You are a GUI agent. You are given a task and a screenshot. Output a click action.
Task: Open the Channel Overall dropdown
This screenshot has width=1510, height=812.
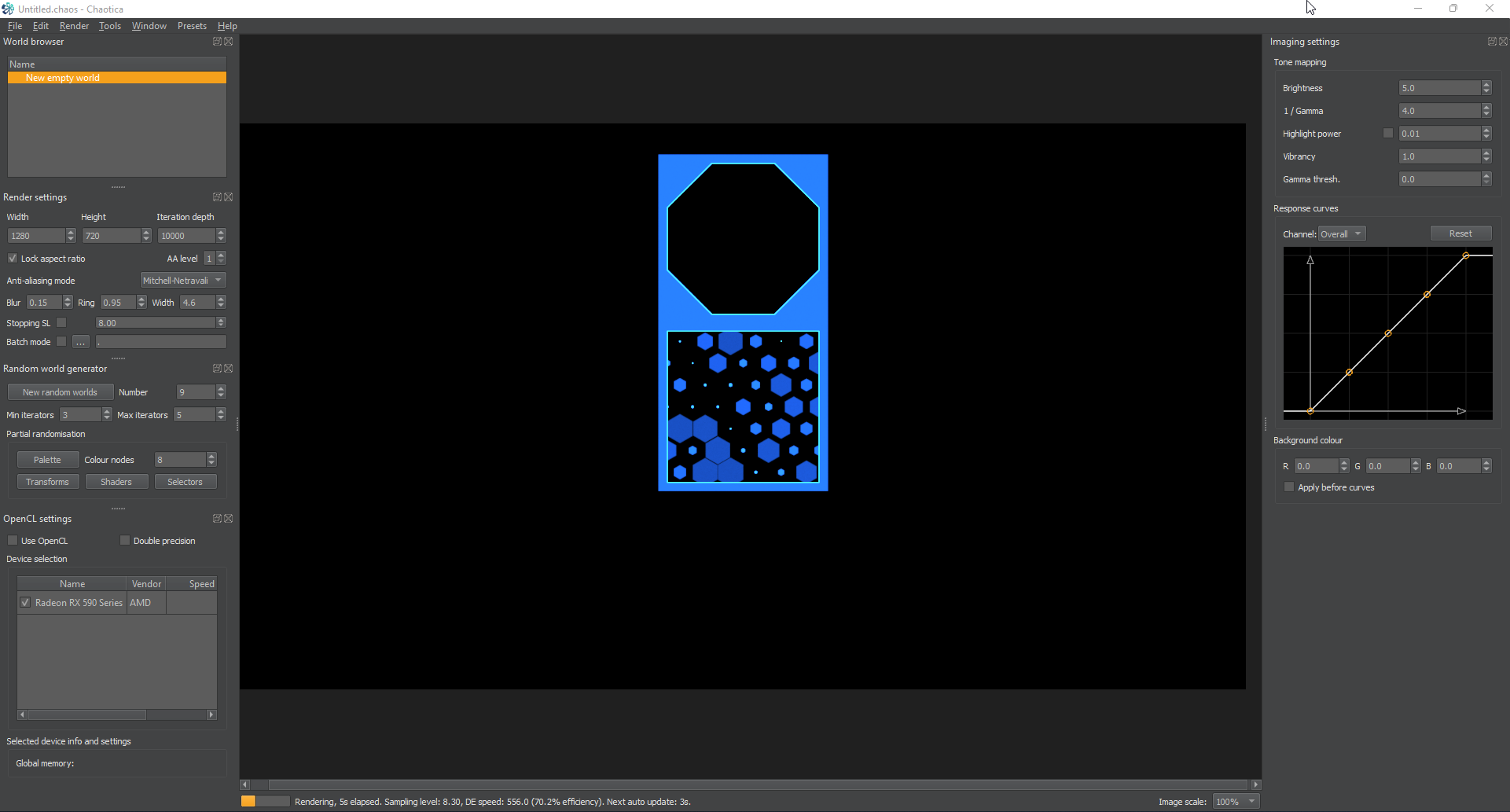point(1342,234)
